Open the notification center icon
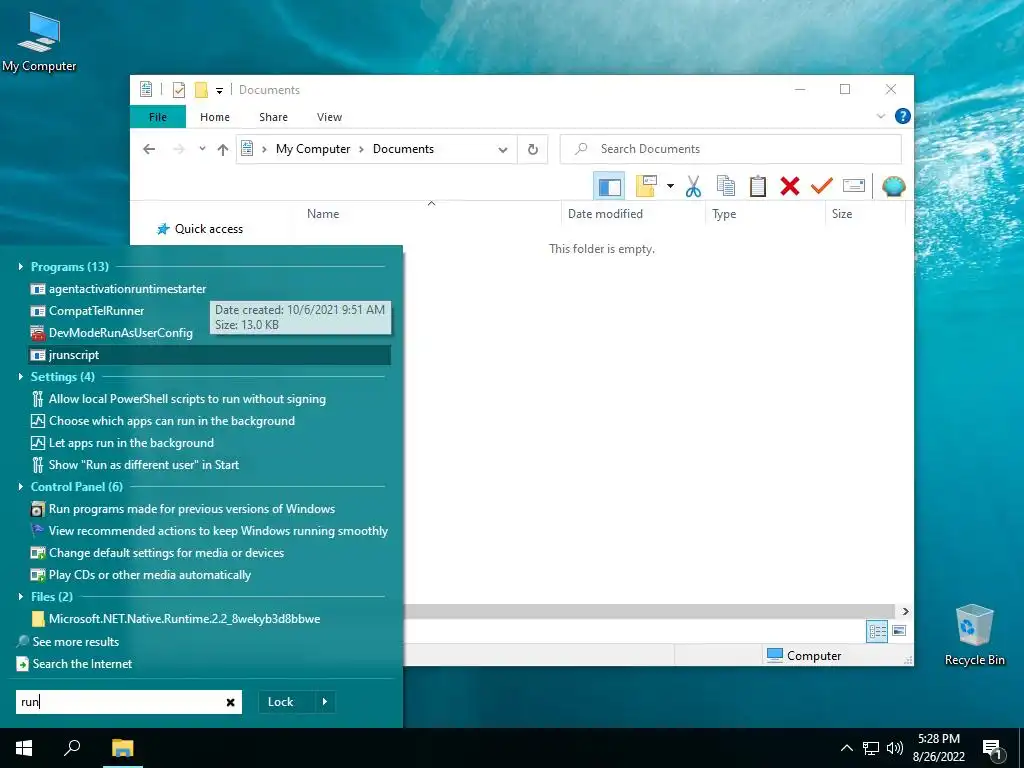 (x=992, y=749)
